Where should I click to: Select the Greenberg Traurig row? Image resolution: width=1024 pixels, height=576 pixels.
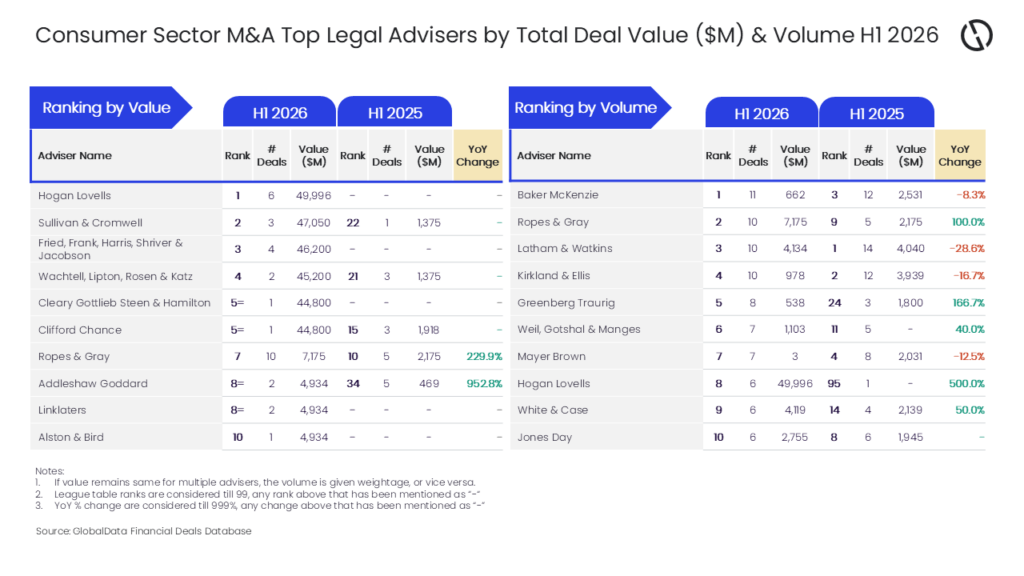pos(747,302)
